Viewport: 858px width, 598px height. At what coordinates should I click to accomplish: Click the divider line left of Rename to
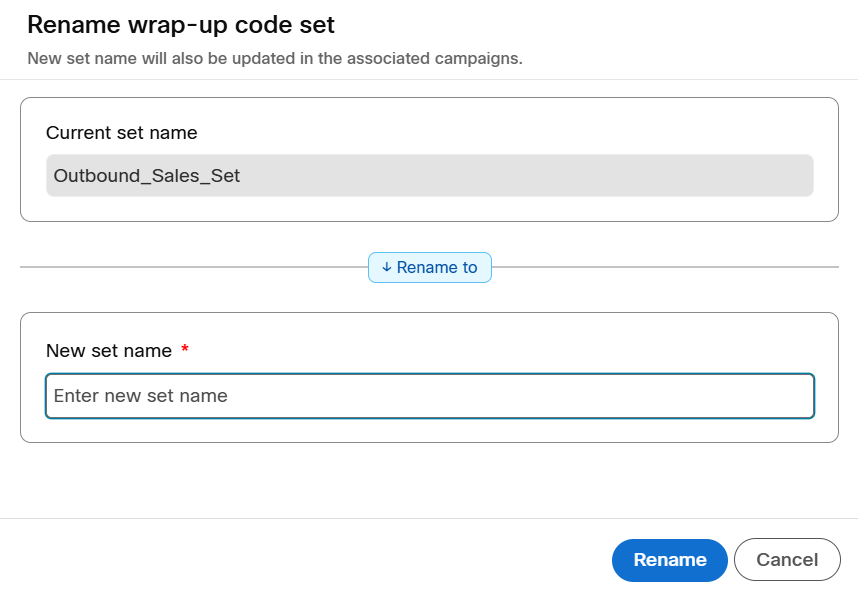tap(190, 268)
